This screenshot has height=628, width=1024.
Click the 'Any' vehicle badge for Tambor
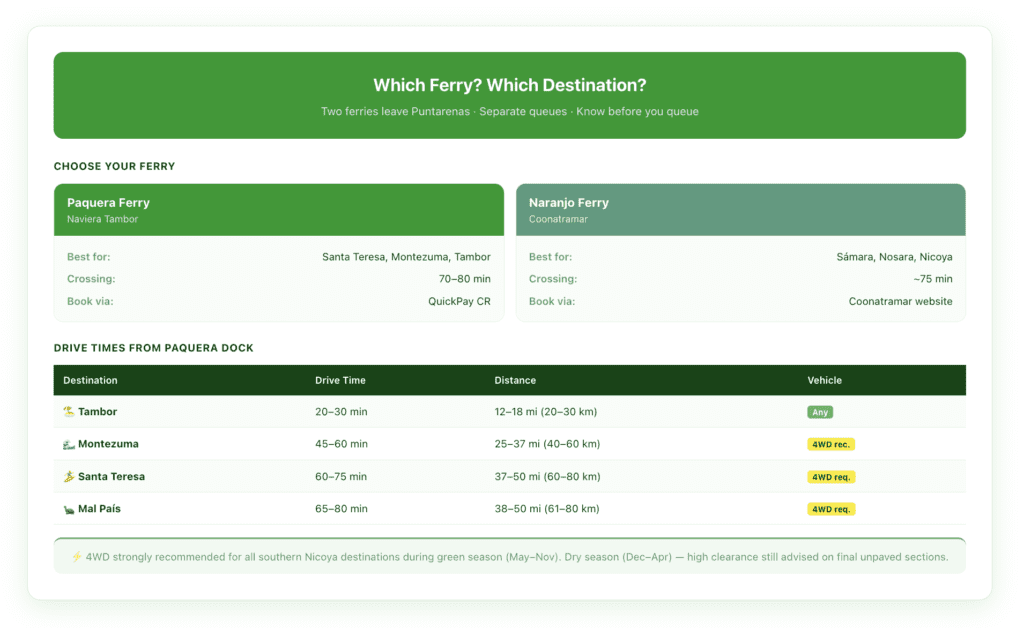(x=820, y=412)
